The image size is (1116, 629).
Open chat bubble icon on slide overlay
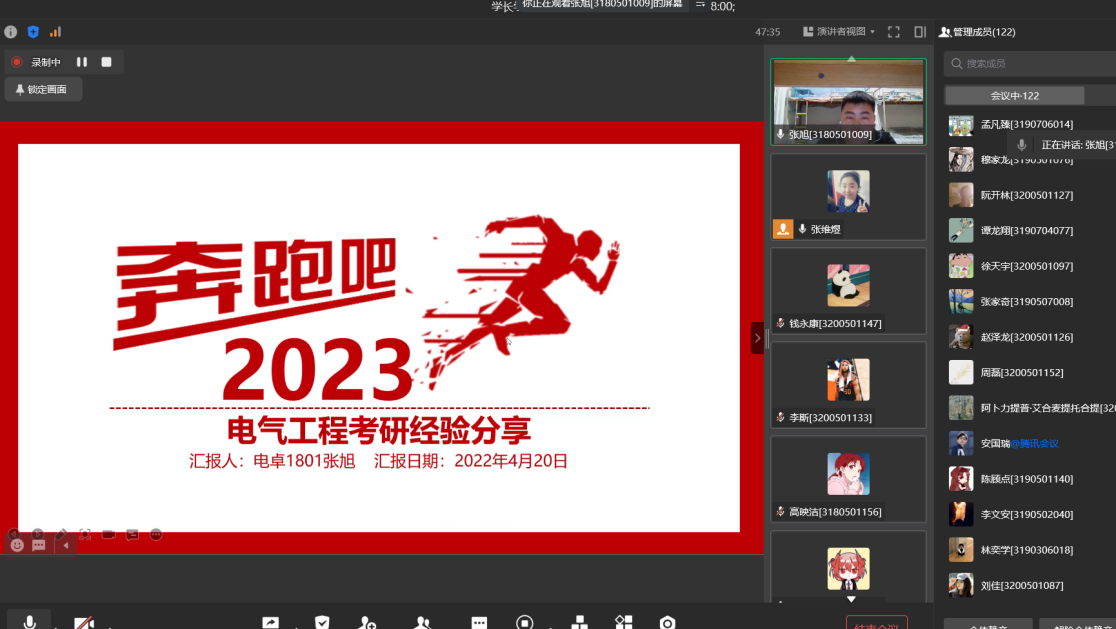click(x=39, y=546)
